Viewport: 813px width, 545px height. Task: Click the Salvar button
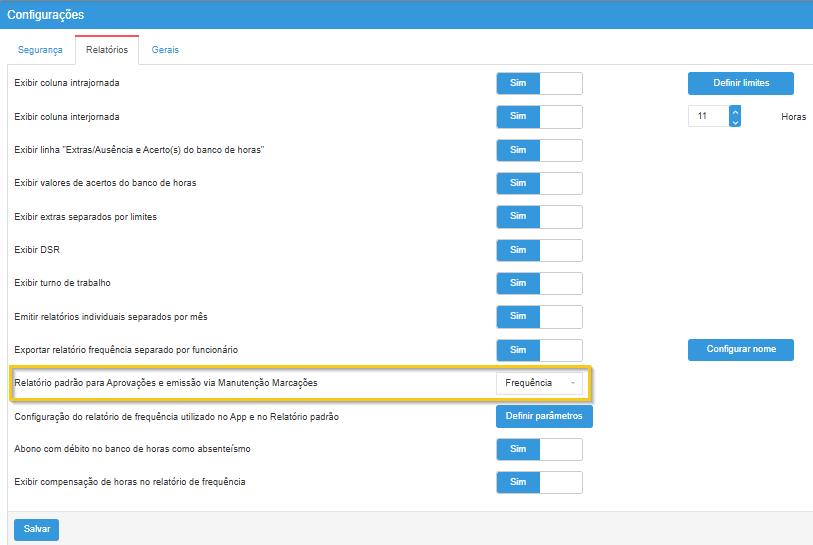(36, 530)
